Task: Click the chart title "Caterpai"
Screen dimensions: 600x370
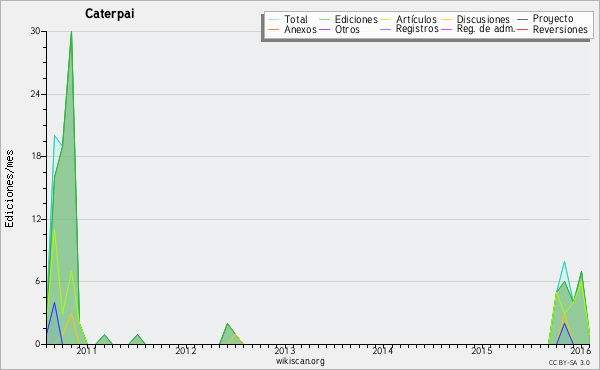Action: [109, 14]
